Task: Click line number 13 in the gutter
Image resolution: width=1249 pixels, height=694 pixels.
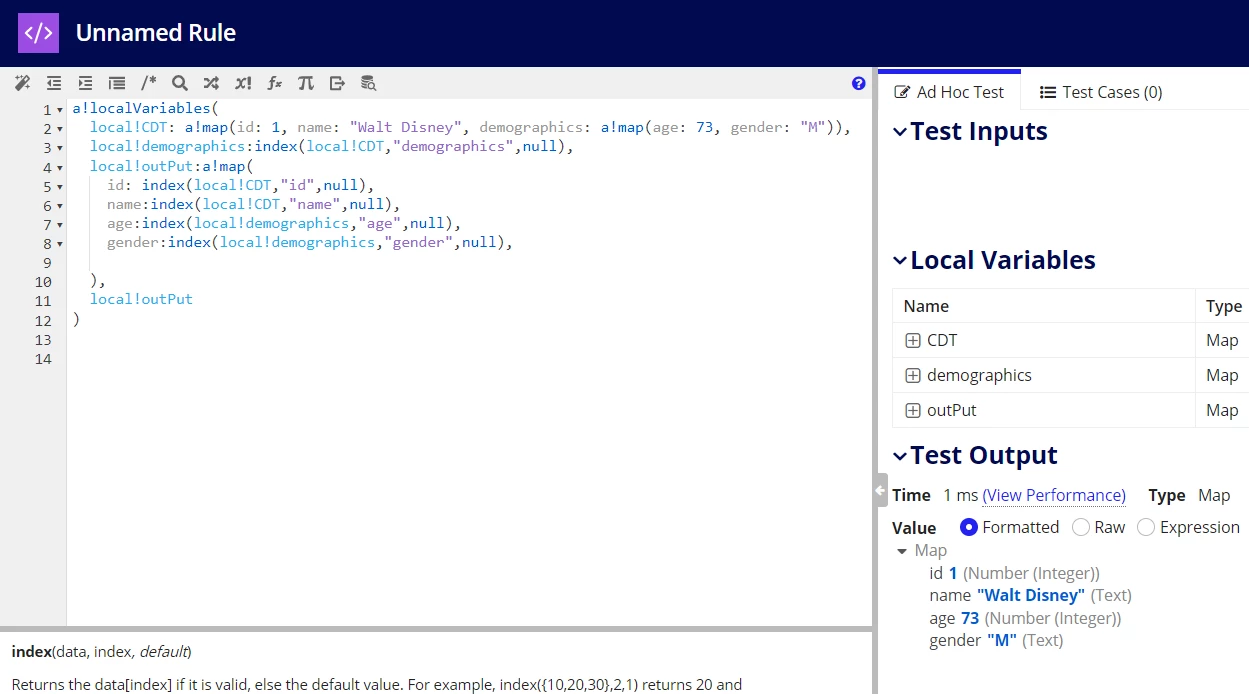Action: pos(42,340)
